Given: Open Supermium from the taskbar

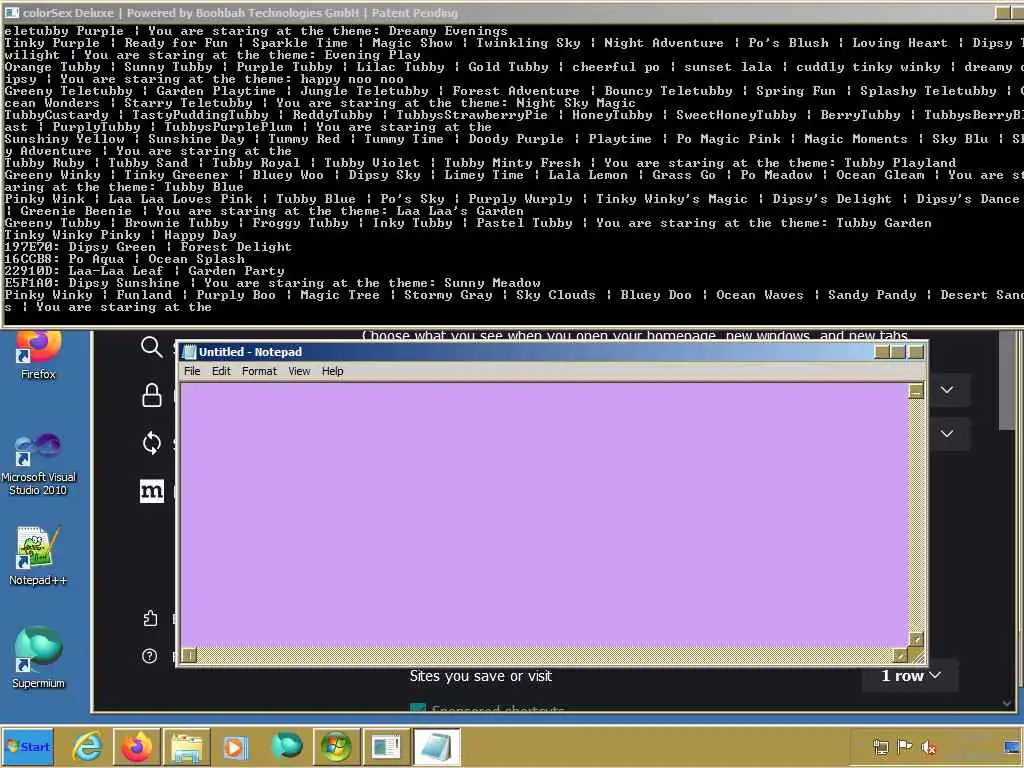Looking at the screenshot, I should click(x=287, y=746).
